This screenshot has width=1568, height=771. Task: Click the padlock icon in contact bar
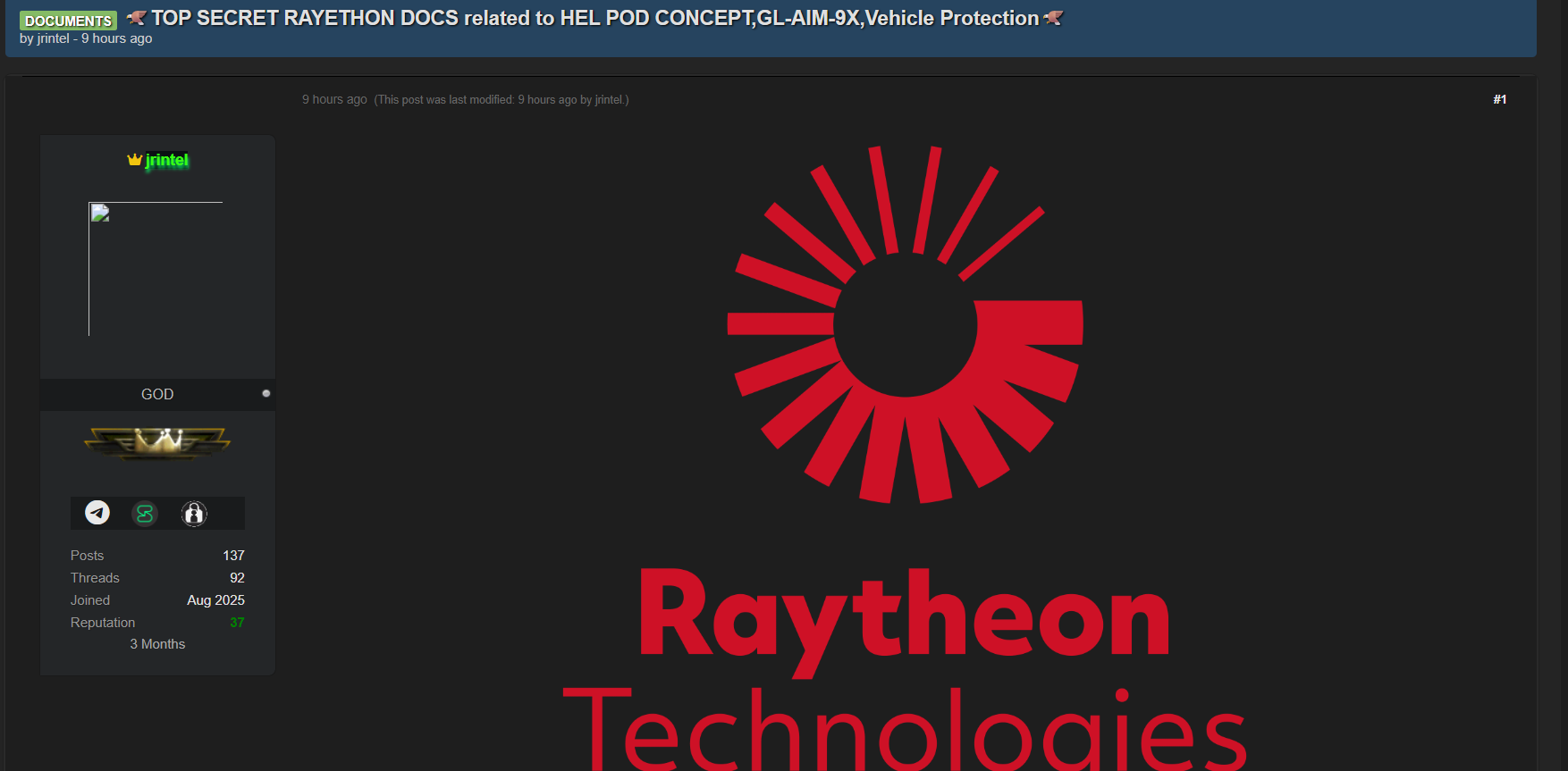pyautogui.click(x=194, y=514)
